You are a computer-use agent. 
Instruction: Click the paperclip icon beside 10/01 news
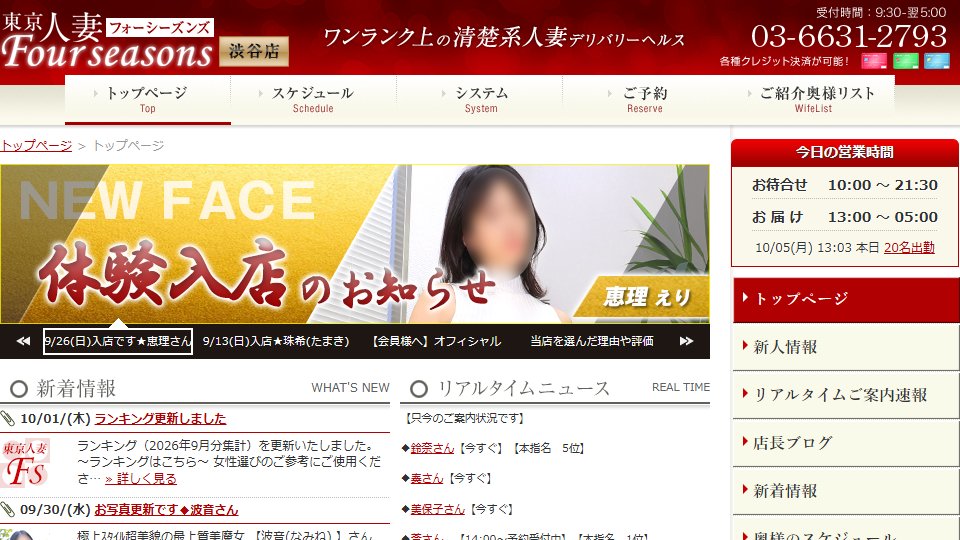(7, 419)
